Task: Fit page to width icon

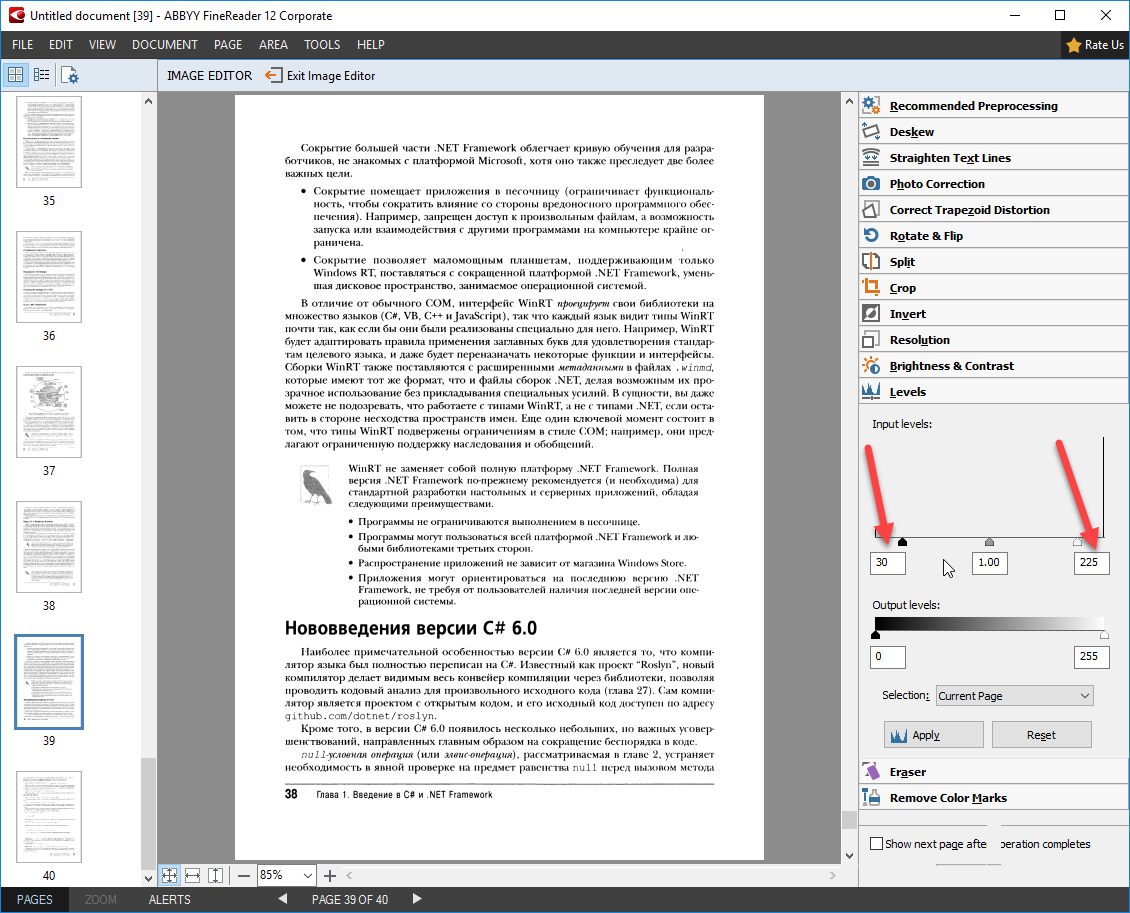Action: coord(192,876)
